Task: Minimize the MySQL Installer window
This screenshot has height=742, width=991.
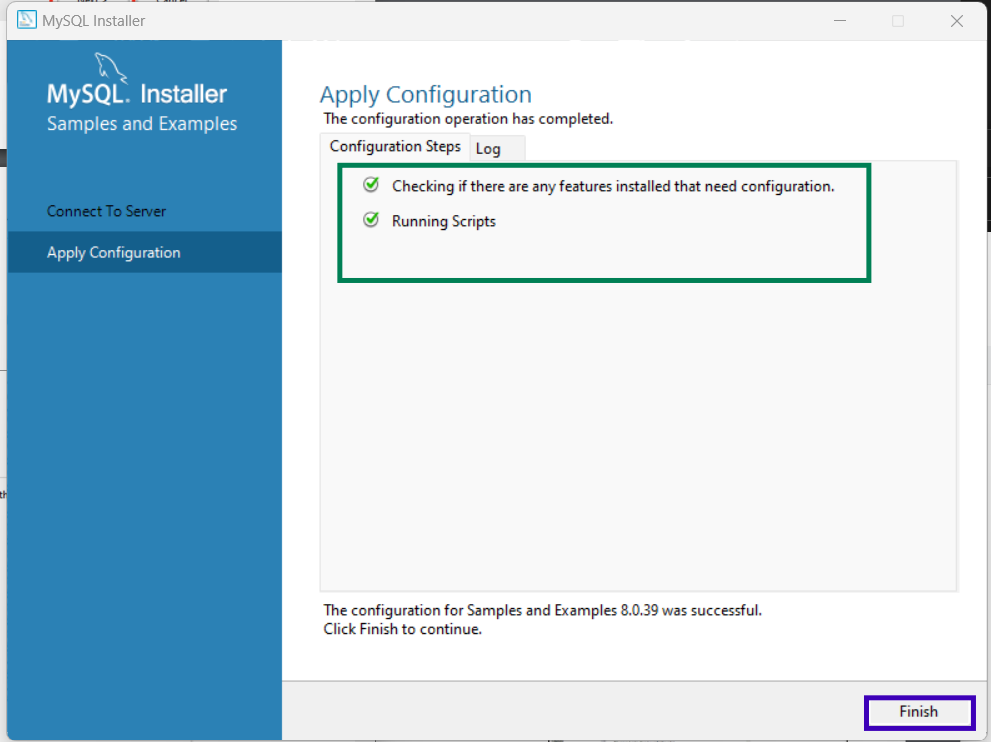Action: click(840, 21)
